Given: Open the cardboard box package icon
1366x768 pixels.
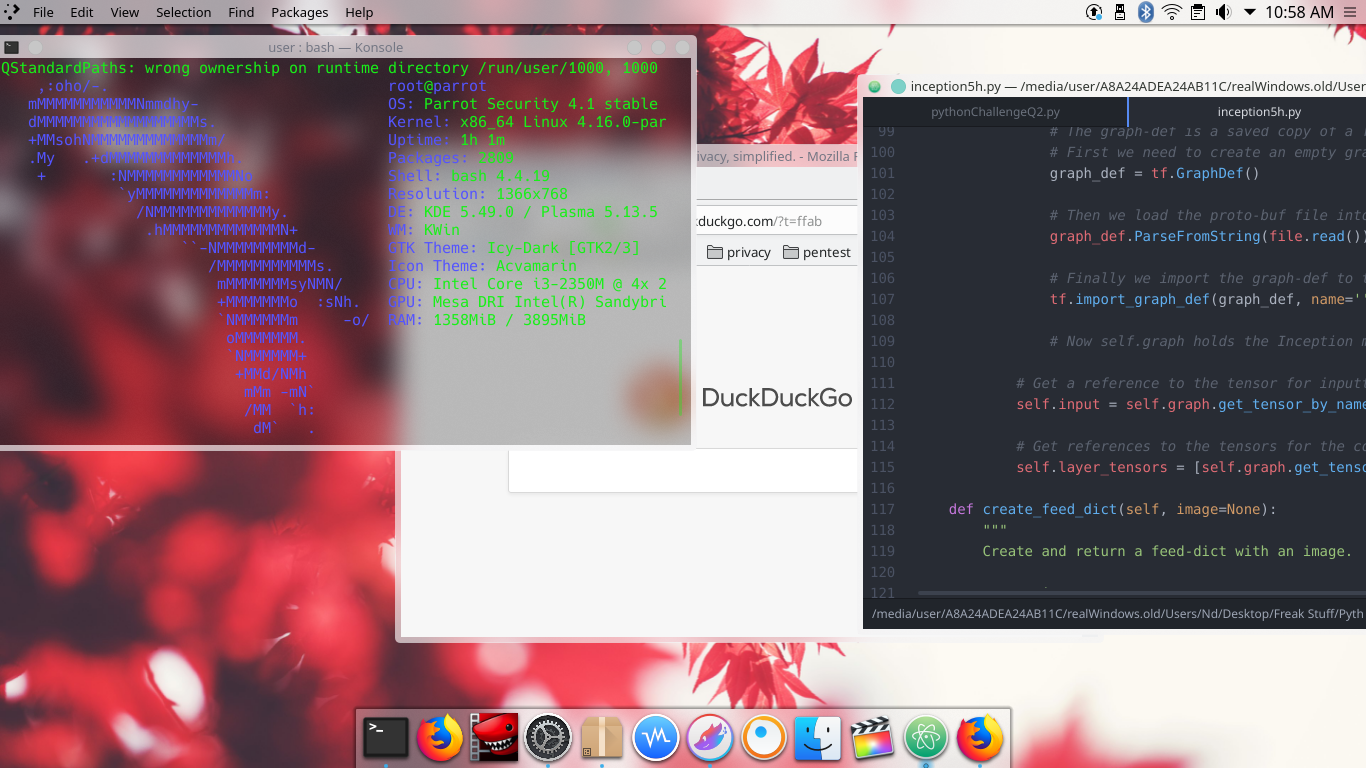Looking at the screenshot, I should click(602, 739).
